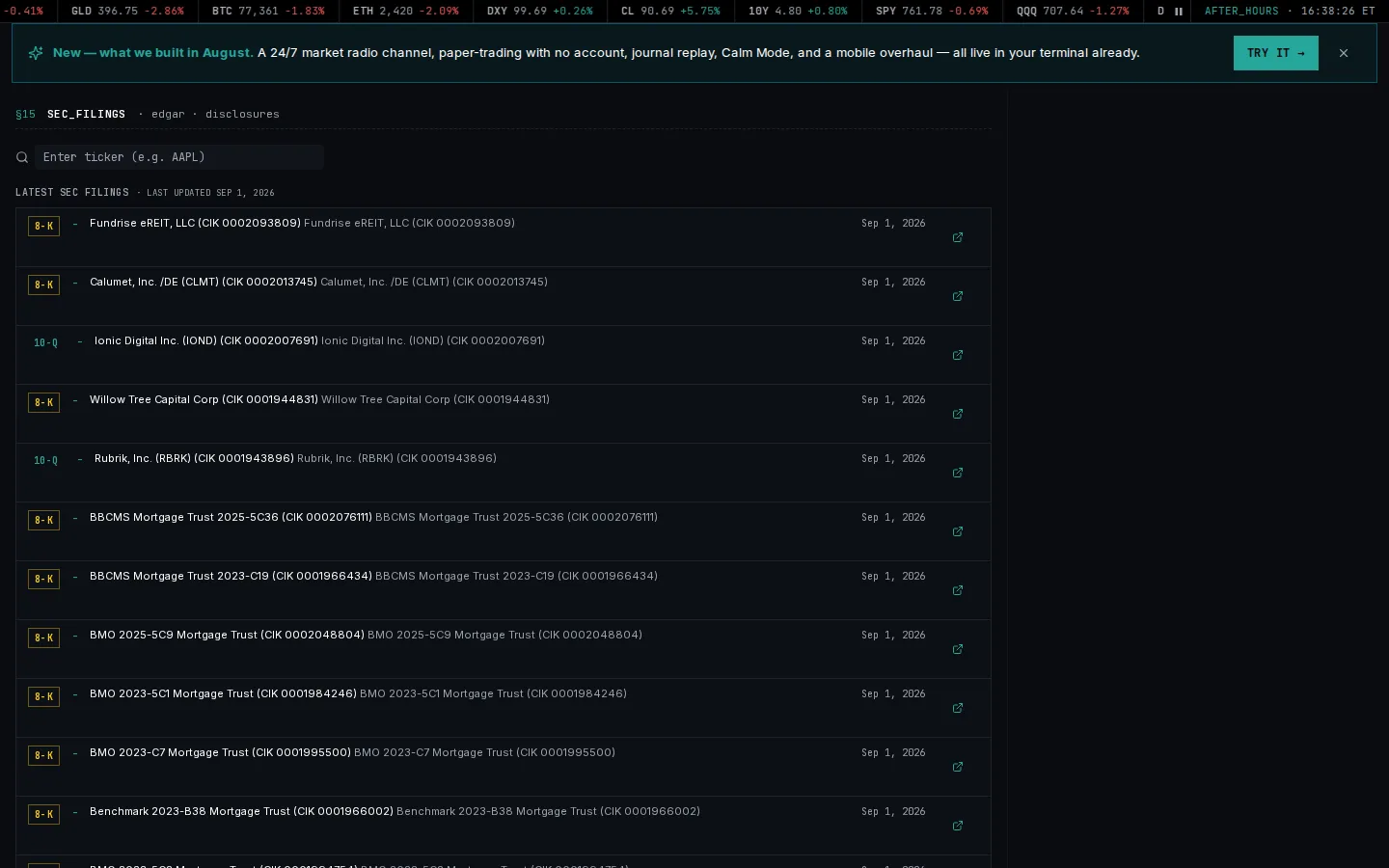The image size is (1389, 868).
Task: Open external link for Fundrise eREIT filing
Action: pos(958,237)
